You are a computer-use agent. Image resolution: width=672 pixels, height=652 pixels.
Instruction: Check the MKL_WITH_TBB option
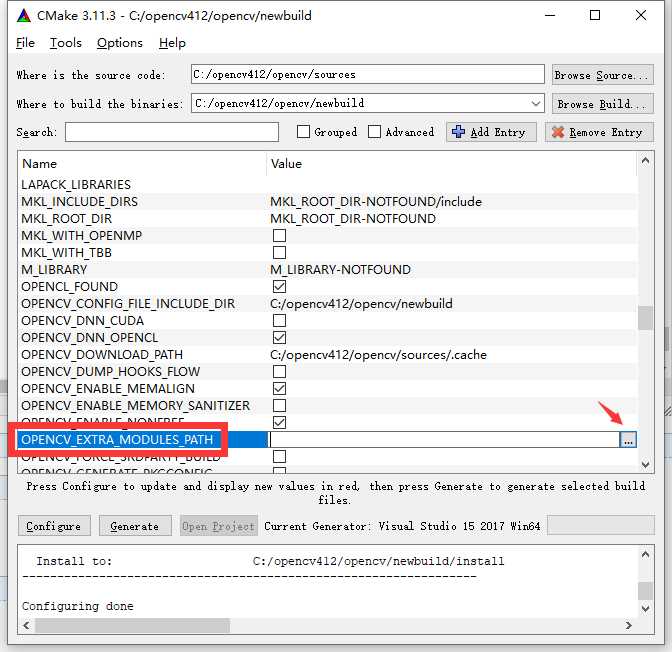click(279, 252)
